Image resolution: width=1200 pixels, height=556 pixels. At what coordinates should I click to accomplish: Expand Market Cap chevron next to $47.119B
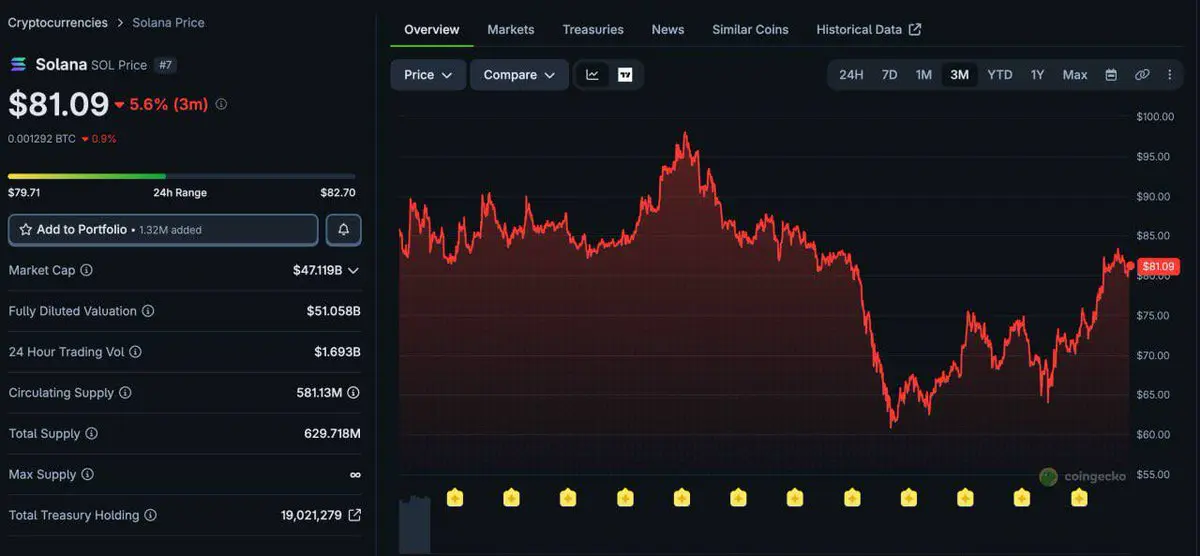[x=353, y=271]
